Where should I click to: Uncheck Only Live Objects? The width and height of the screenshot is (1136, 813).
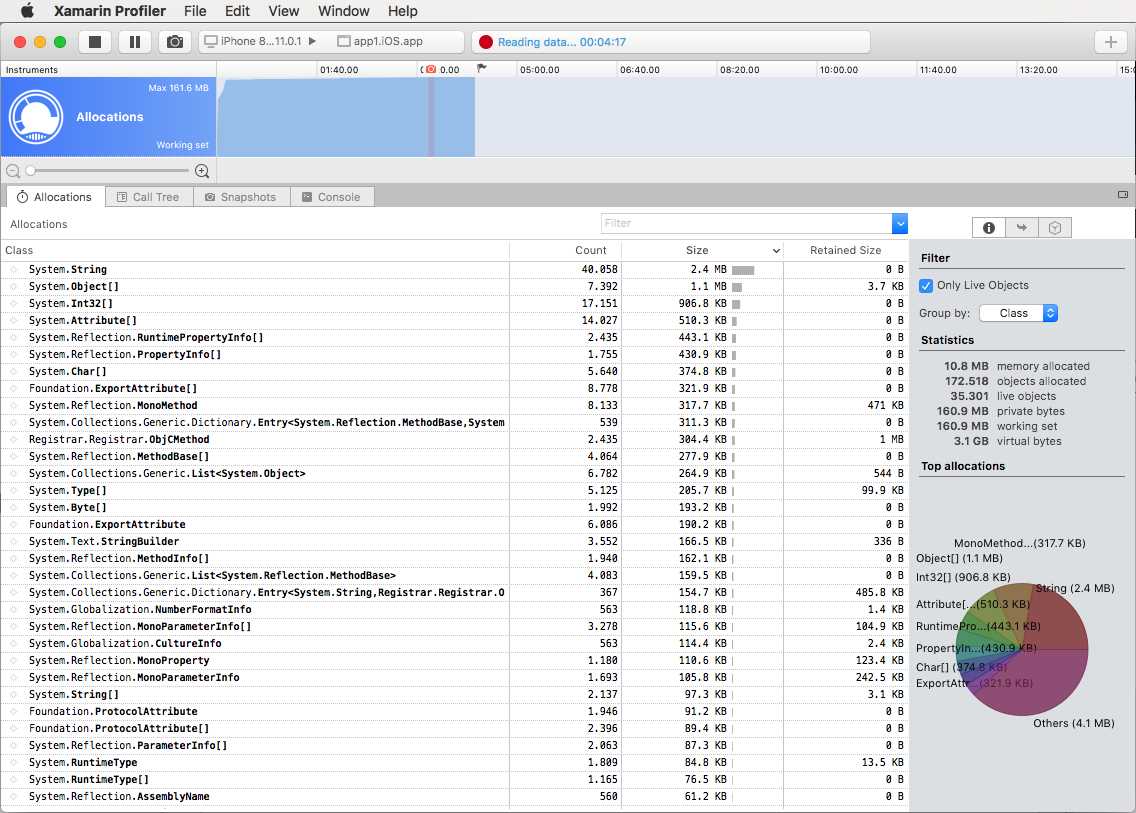point(925,285)
